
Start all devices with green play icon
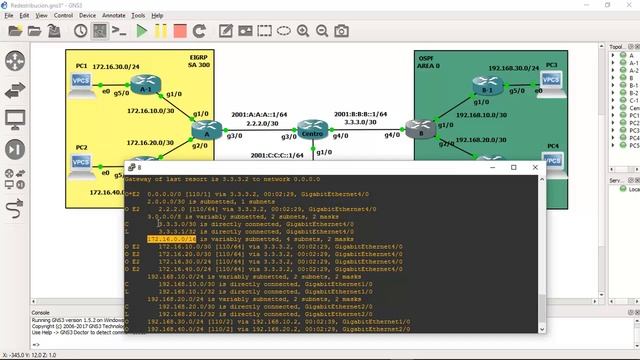(x=142, y=31)
